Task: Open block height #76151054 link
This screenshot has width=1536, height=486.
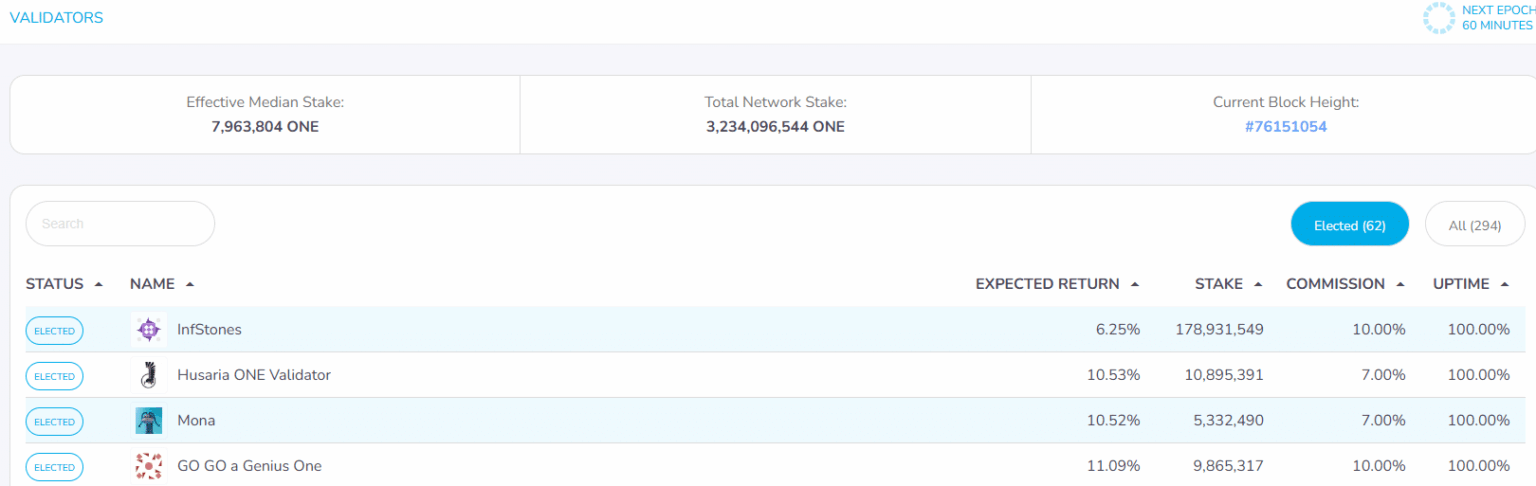Action: pyautogui.click(x=1285, y=127)
